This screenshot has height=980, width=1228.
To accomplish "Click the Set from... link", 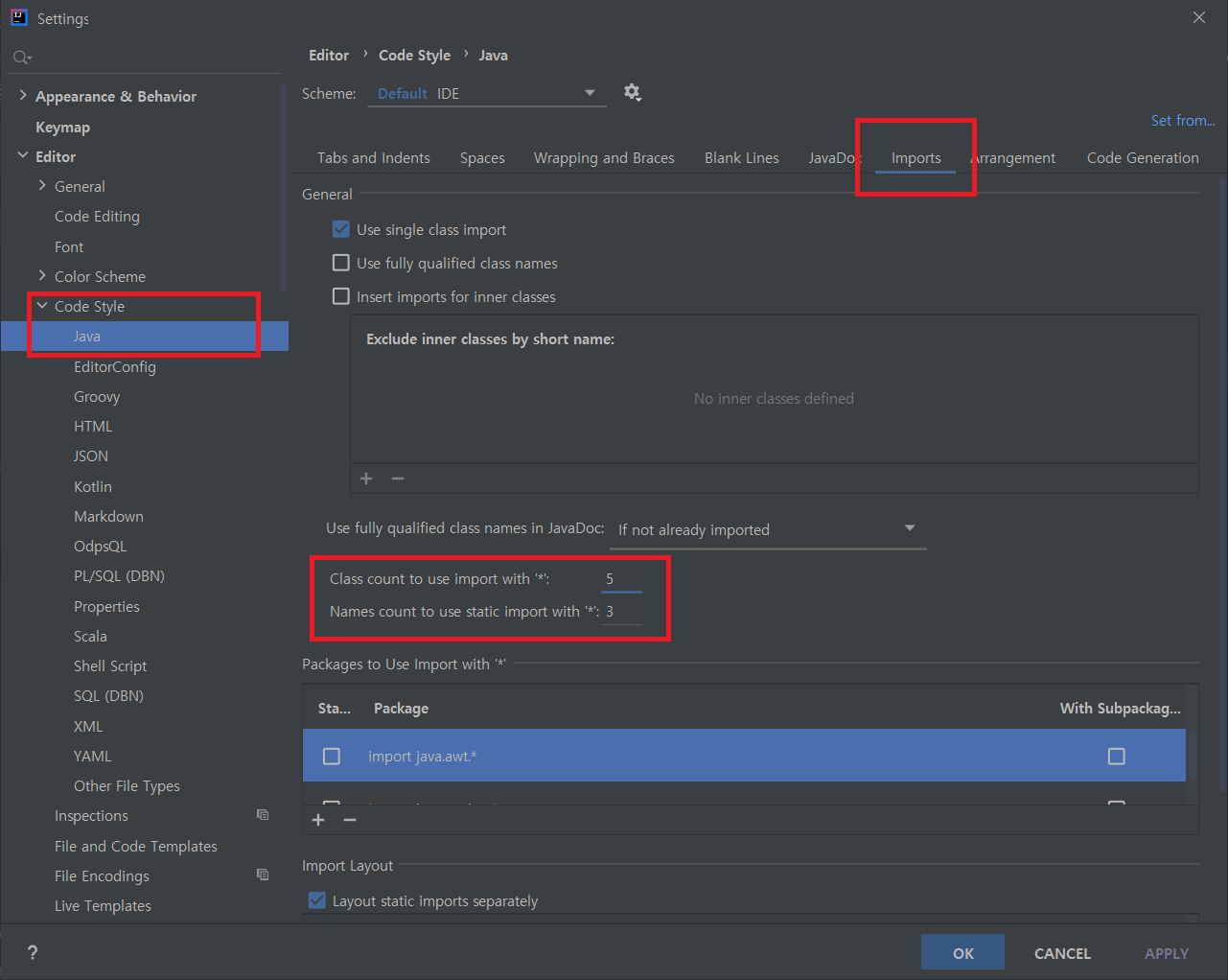I will [1183, 120].
